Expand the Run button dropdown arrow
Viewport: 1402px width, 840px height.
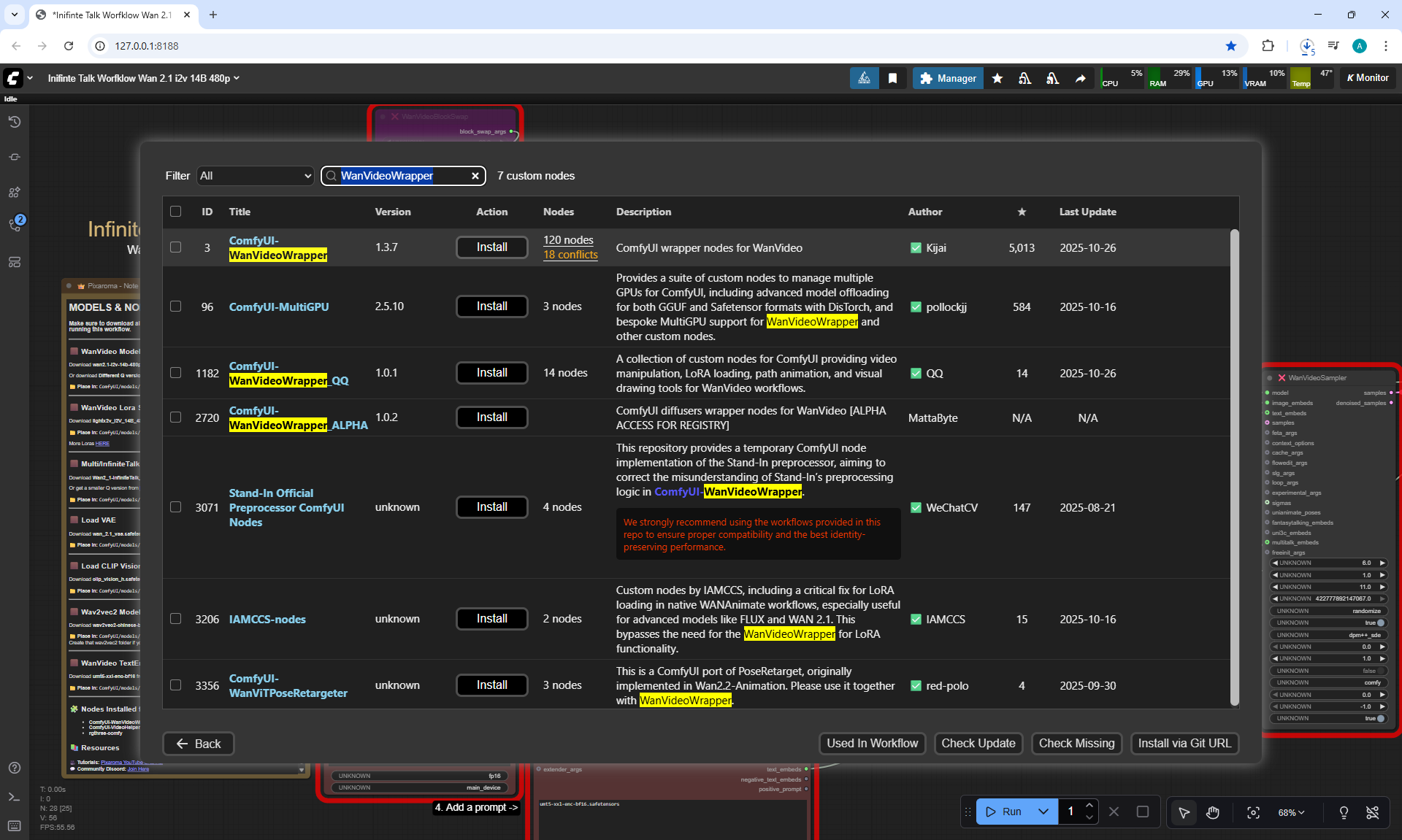1043,812
